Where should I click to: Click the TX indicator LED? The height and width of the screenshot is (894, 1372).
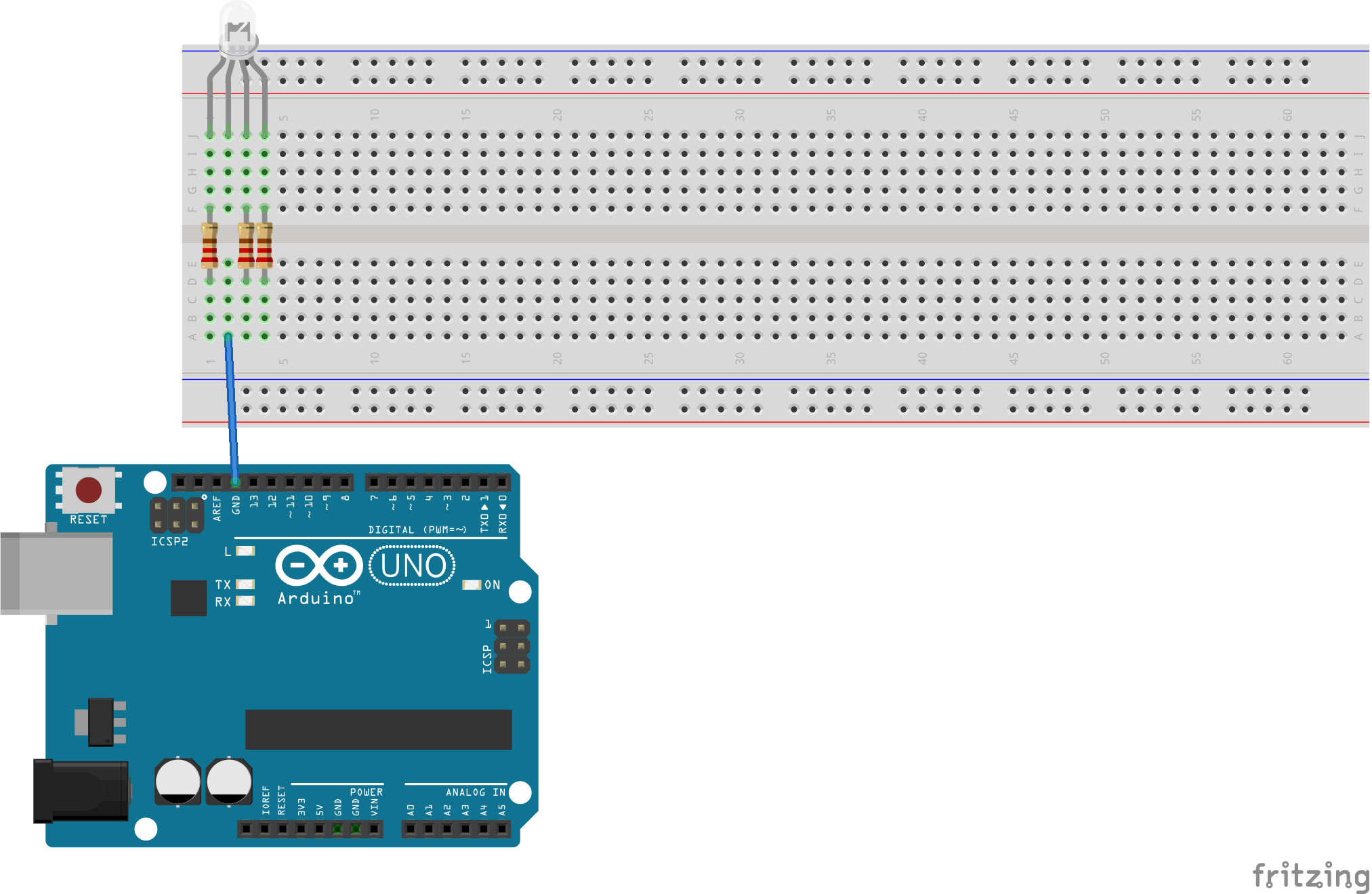tap(245, 584)
